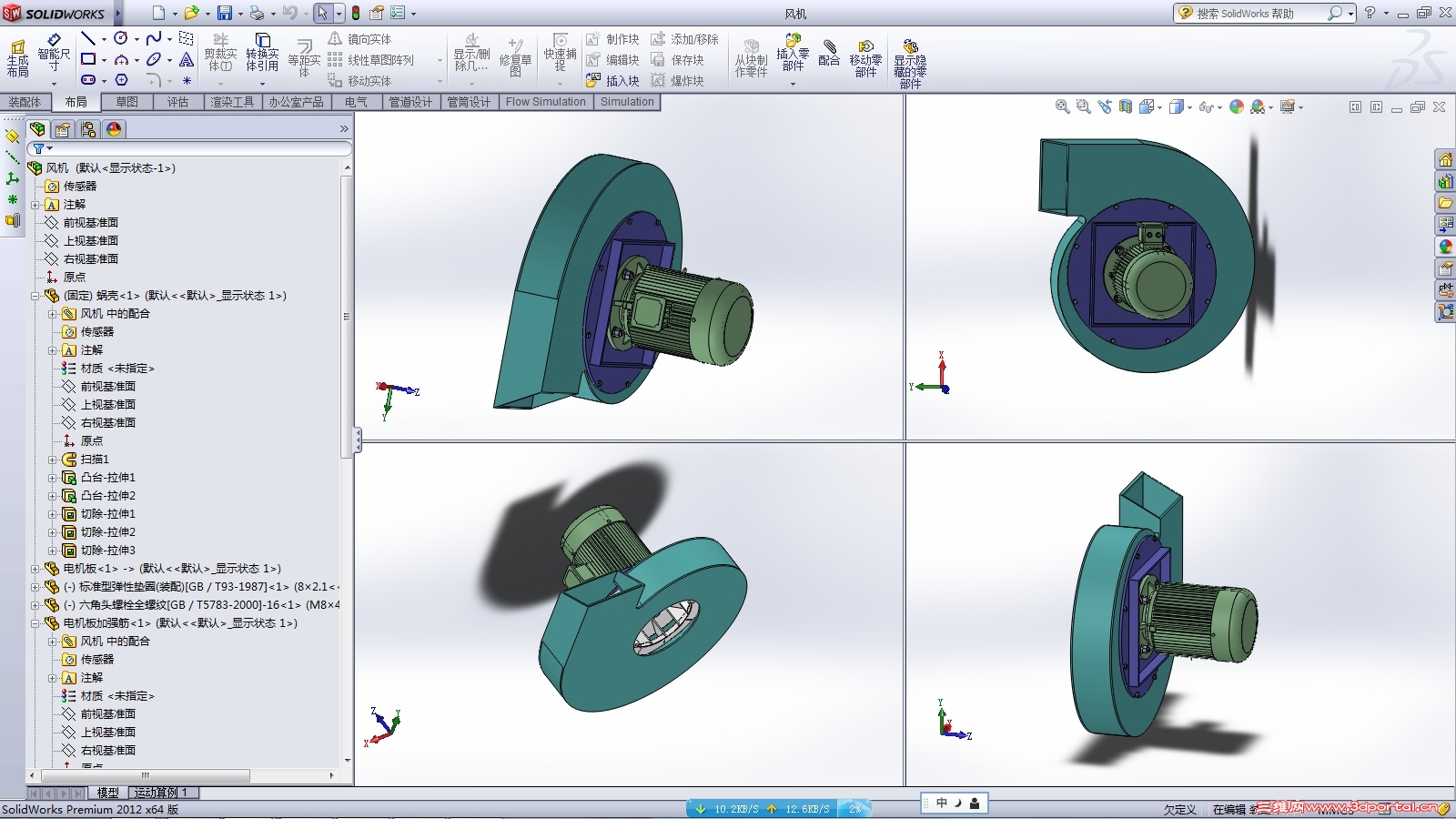Open the ConfigurationManager panel tab

click(x=88, y=129)
